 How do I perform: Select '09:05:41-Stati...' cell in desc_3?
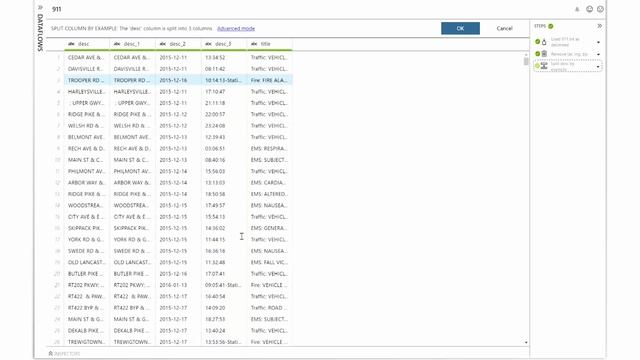(x=224, y=285)
